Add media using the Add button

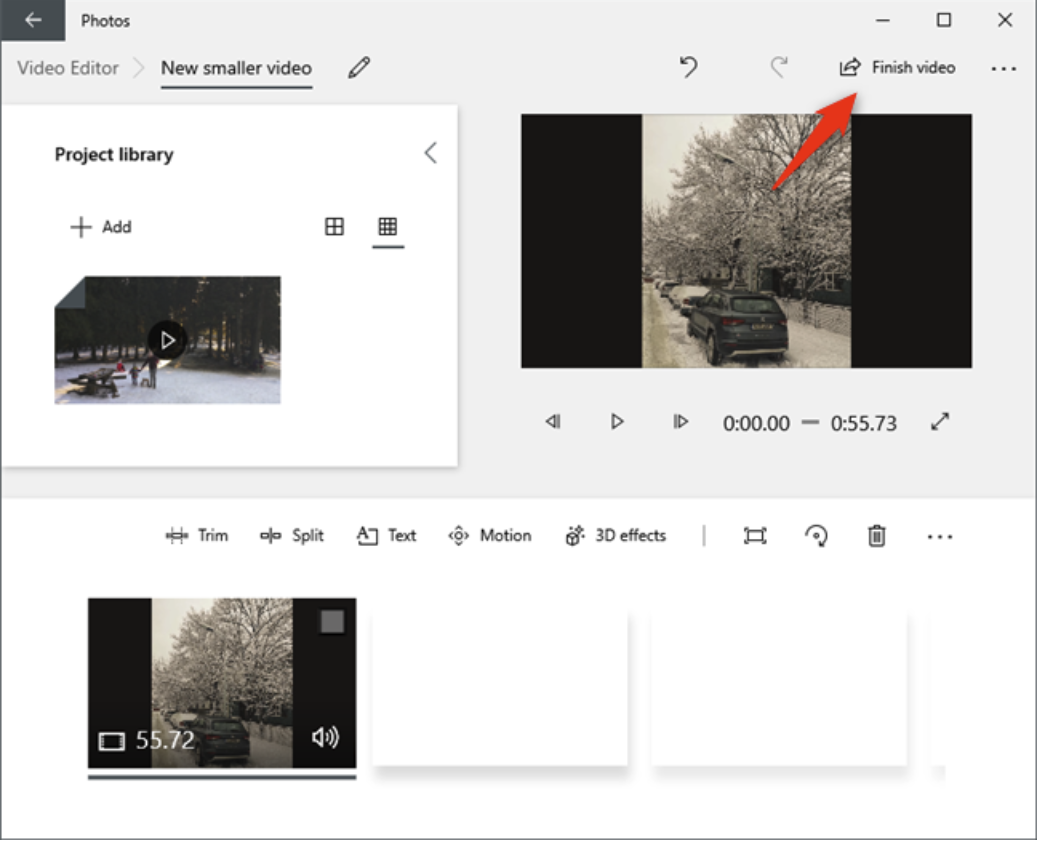(x=100, y=227)
